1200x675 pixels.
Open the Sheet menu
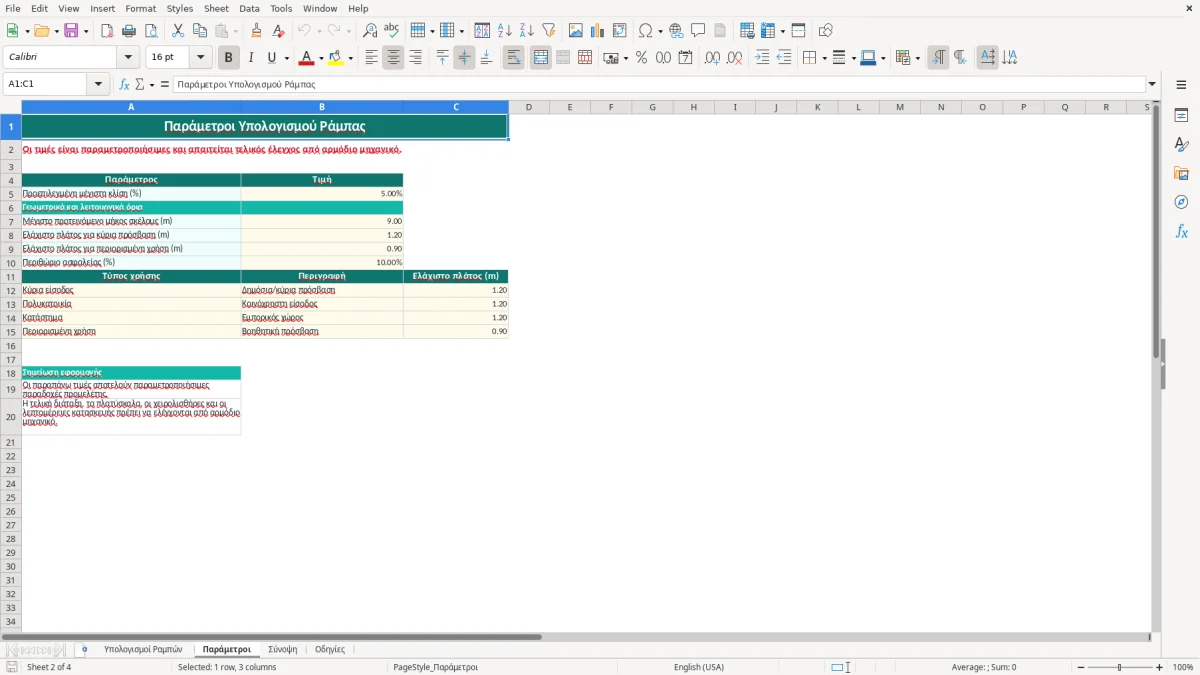coord(217,8)
